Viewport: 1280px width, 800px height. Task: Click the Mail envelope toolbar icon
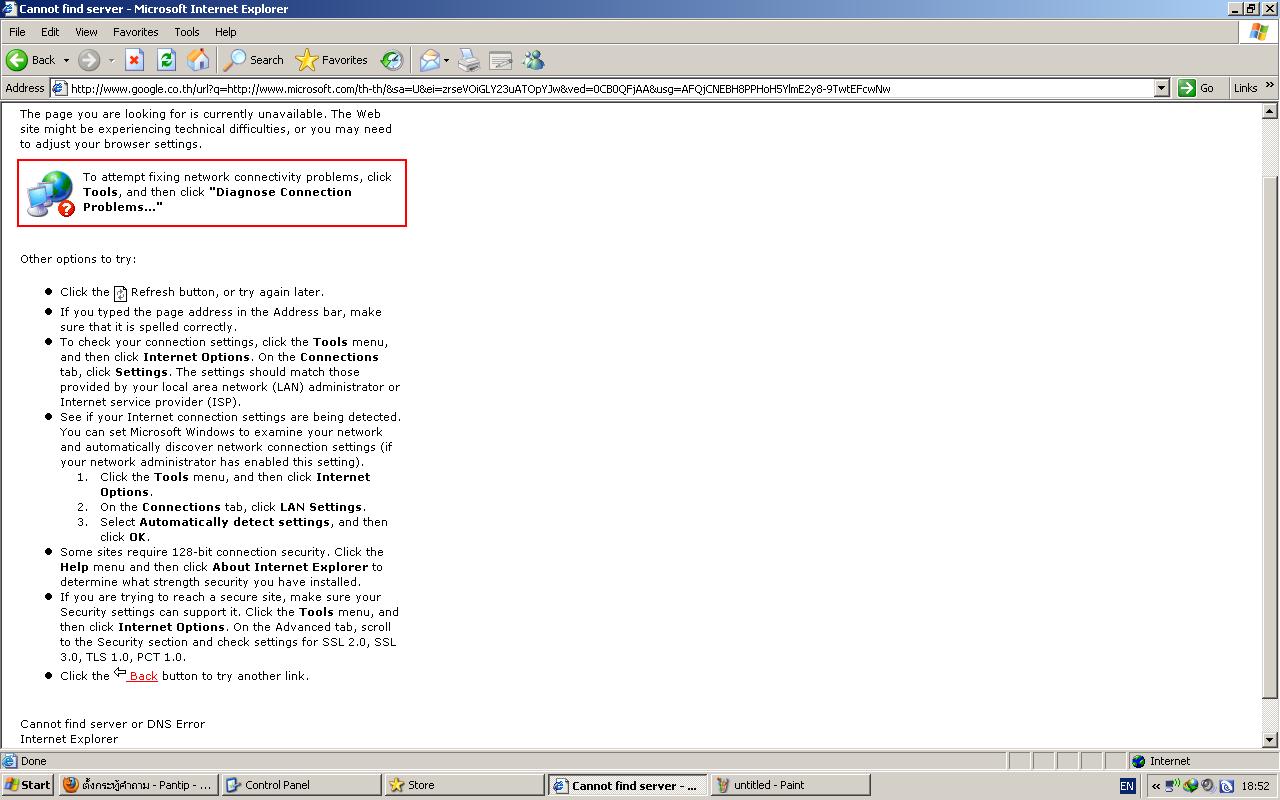pos(429,60)
